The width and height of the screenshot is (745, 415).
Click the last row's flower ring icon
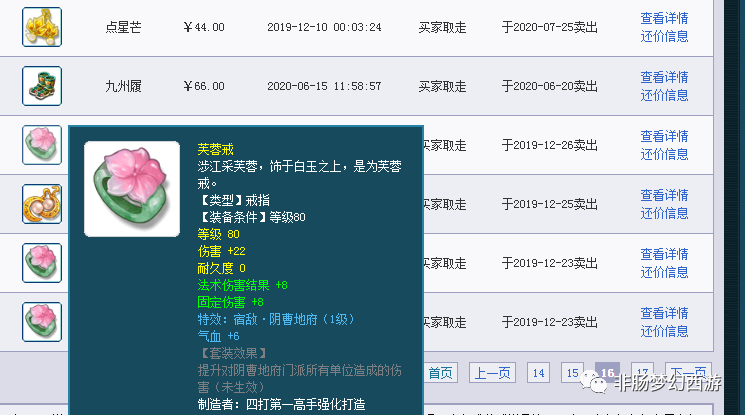coord(42,321)
